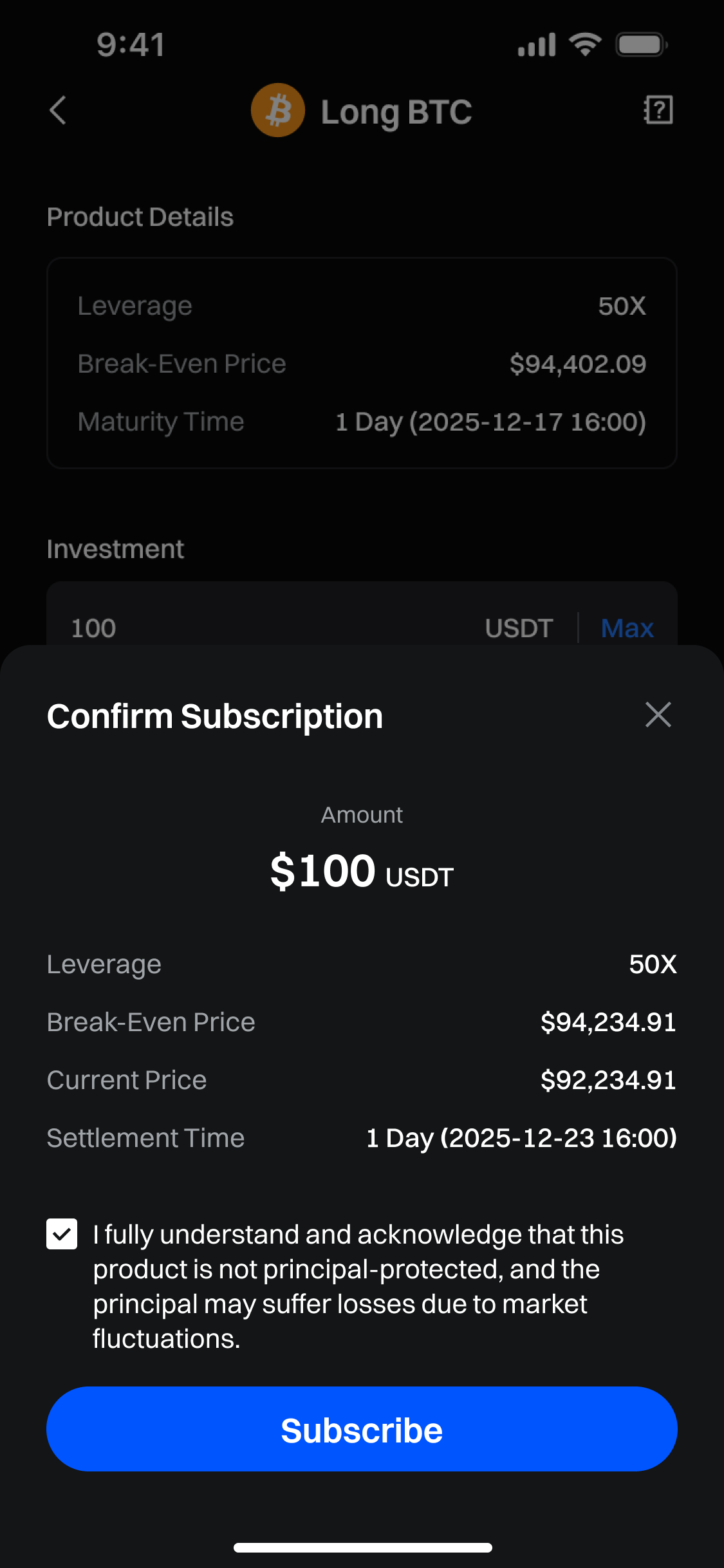This screenshot has height=1568, width=724.
Task: Click the settlement time date value
Action: point(521,1138)
